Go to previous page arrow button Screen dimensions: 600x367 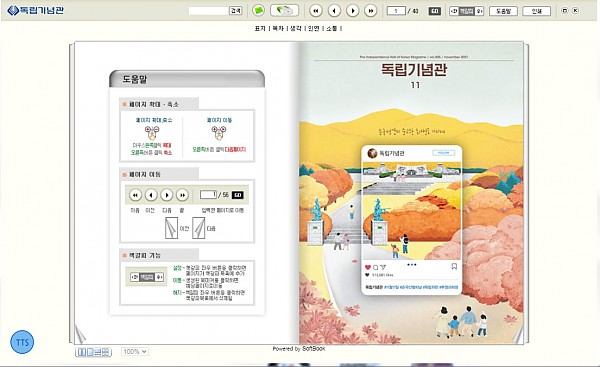click(x=334, y=11)
